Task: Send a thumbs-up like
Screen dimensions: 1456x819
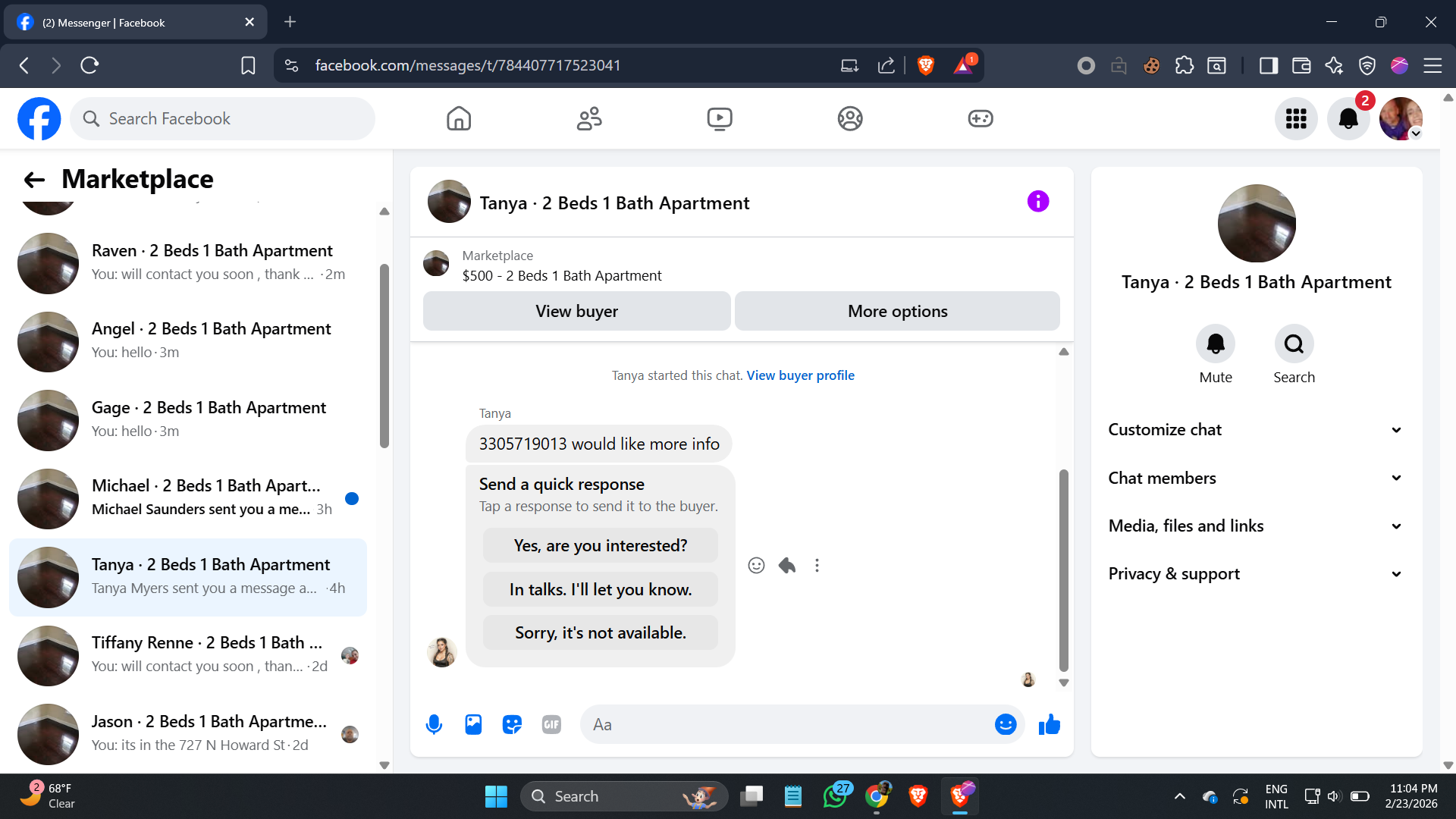Action: pos(1050,725)
